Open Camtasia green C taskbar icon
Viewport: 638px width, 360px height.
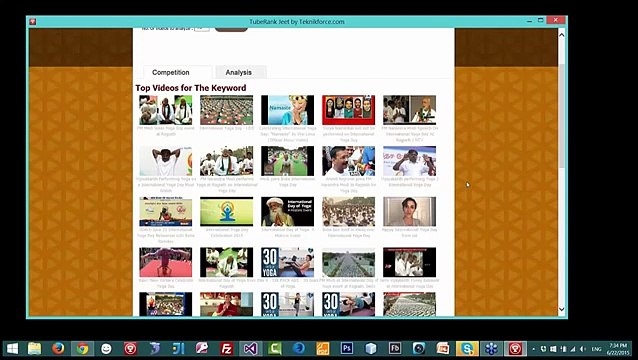point(275,349)
